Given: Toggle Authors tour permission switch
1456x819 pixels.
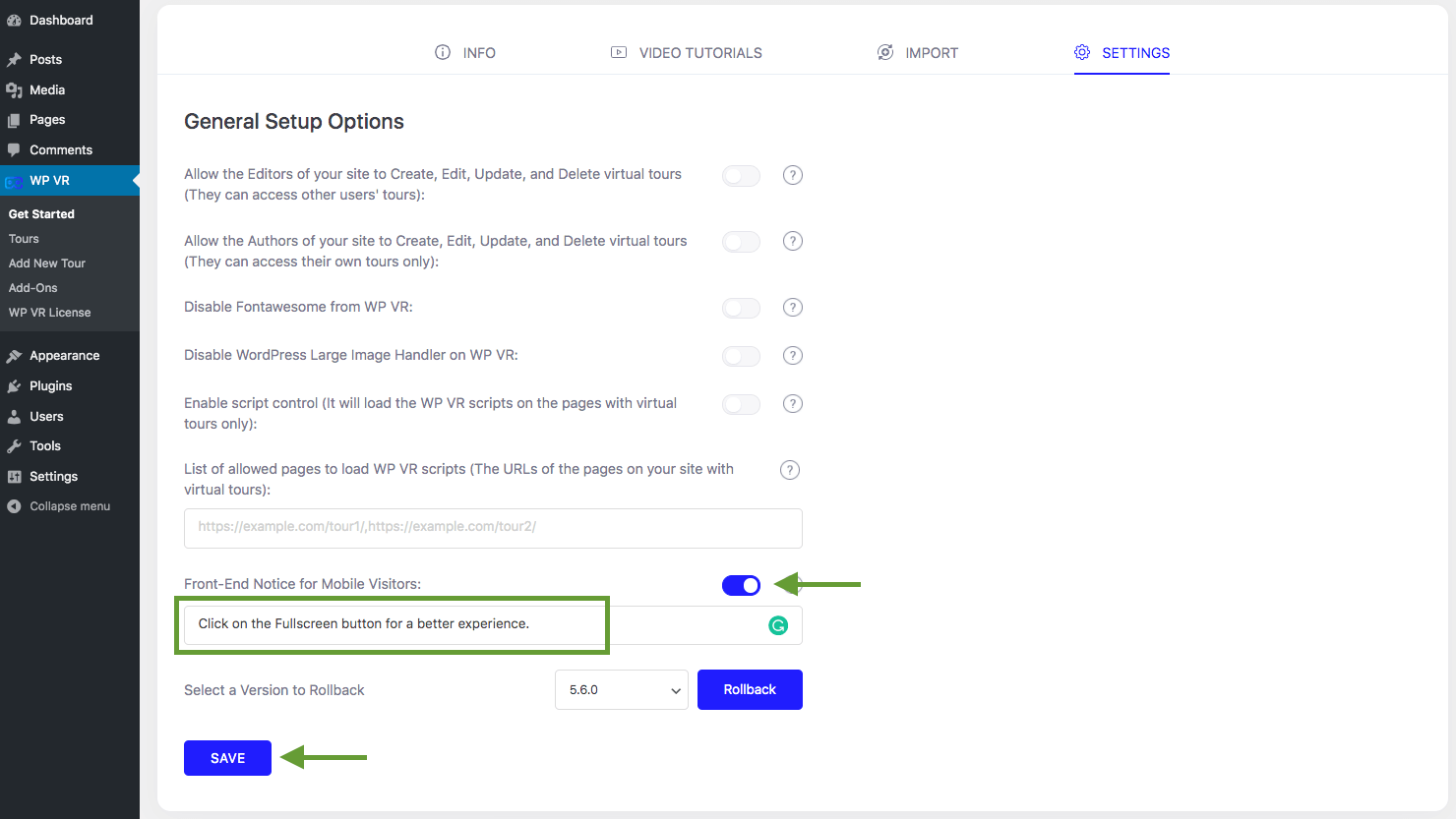Looking at the screenshot, I should pos(741,242).
